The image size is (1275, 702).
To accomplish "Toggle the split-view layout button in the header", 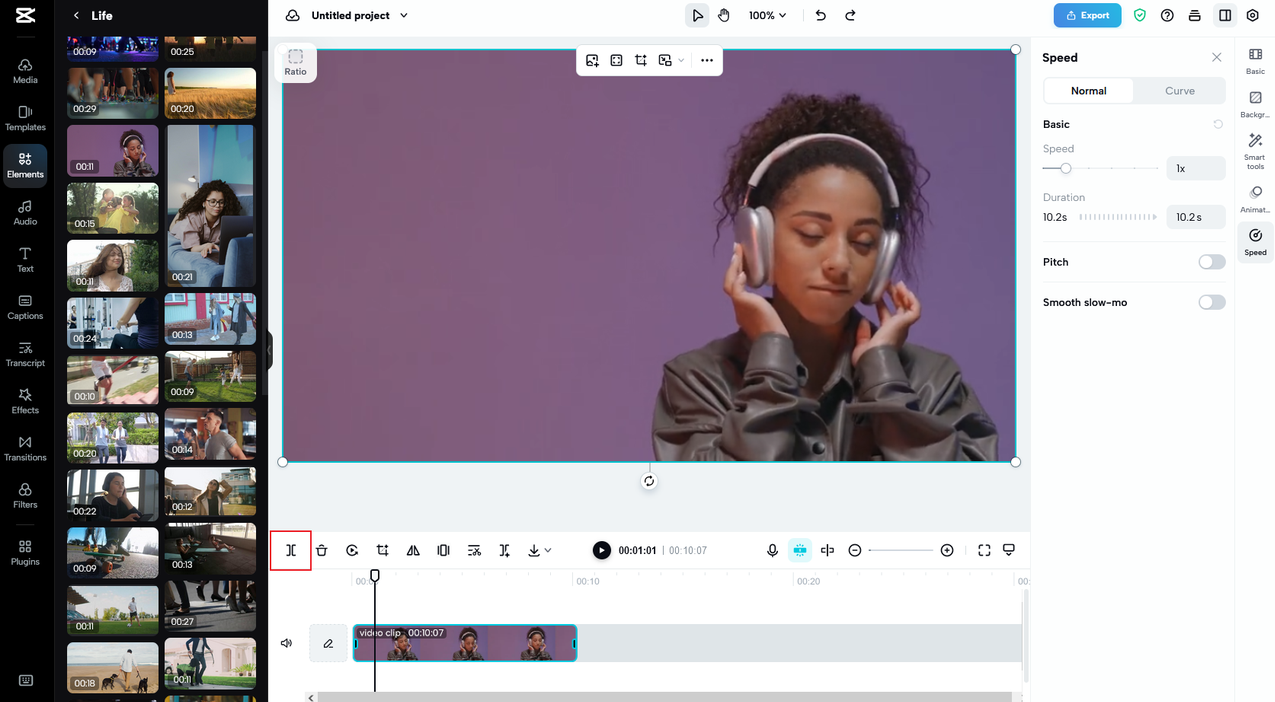I will 1224,15.
